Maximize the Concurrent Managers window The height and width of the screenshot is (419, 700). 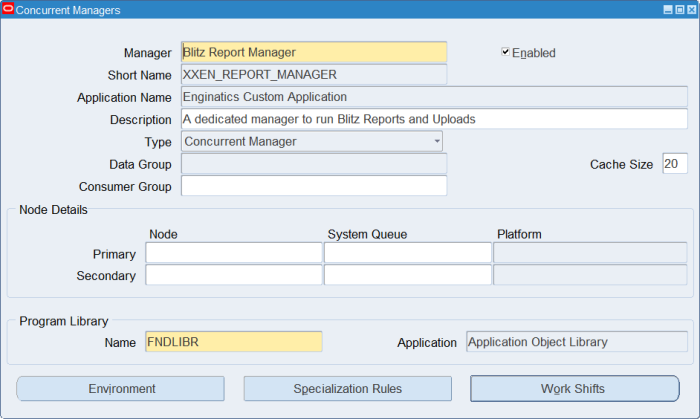click(679, 10)
